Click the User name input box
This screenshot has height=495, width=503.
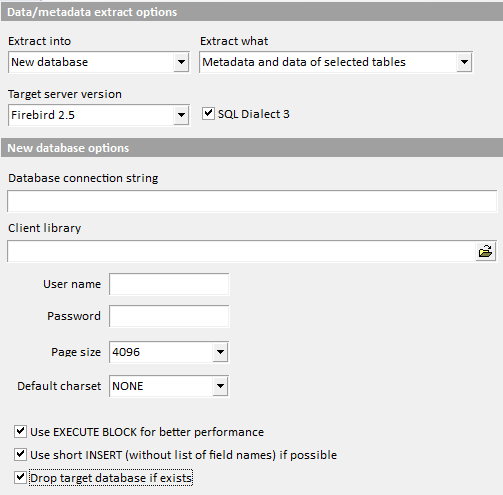(x=169, y=284)
